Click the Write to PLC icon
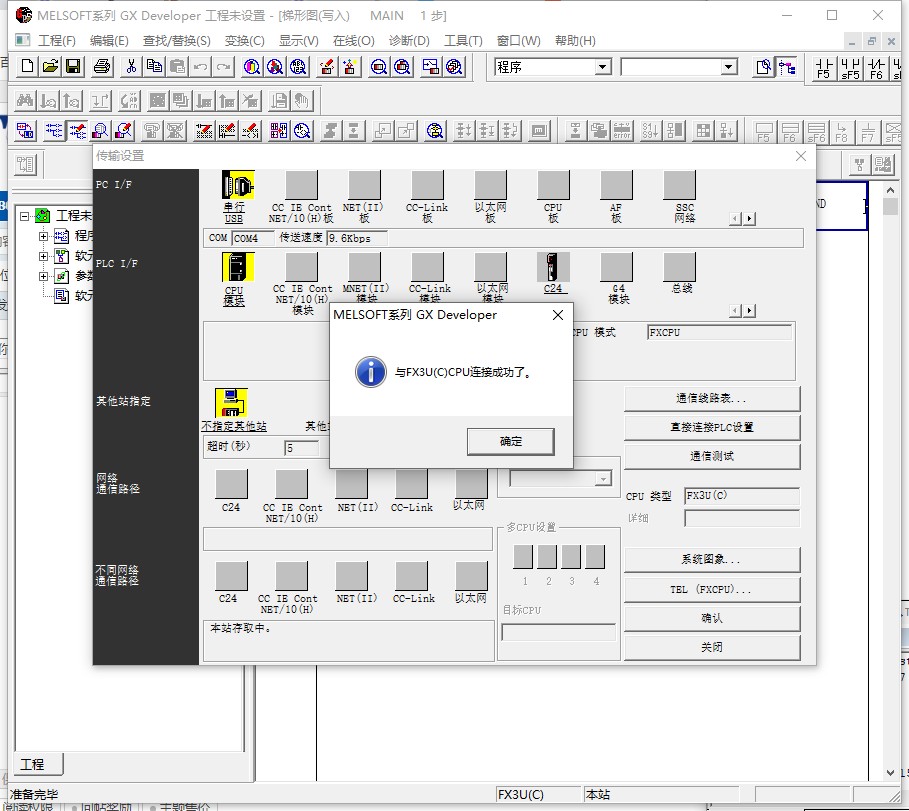This screenshot has width=909, height=811. click(327, 67)
